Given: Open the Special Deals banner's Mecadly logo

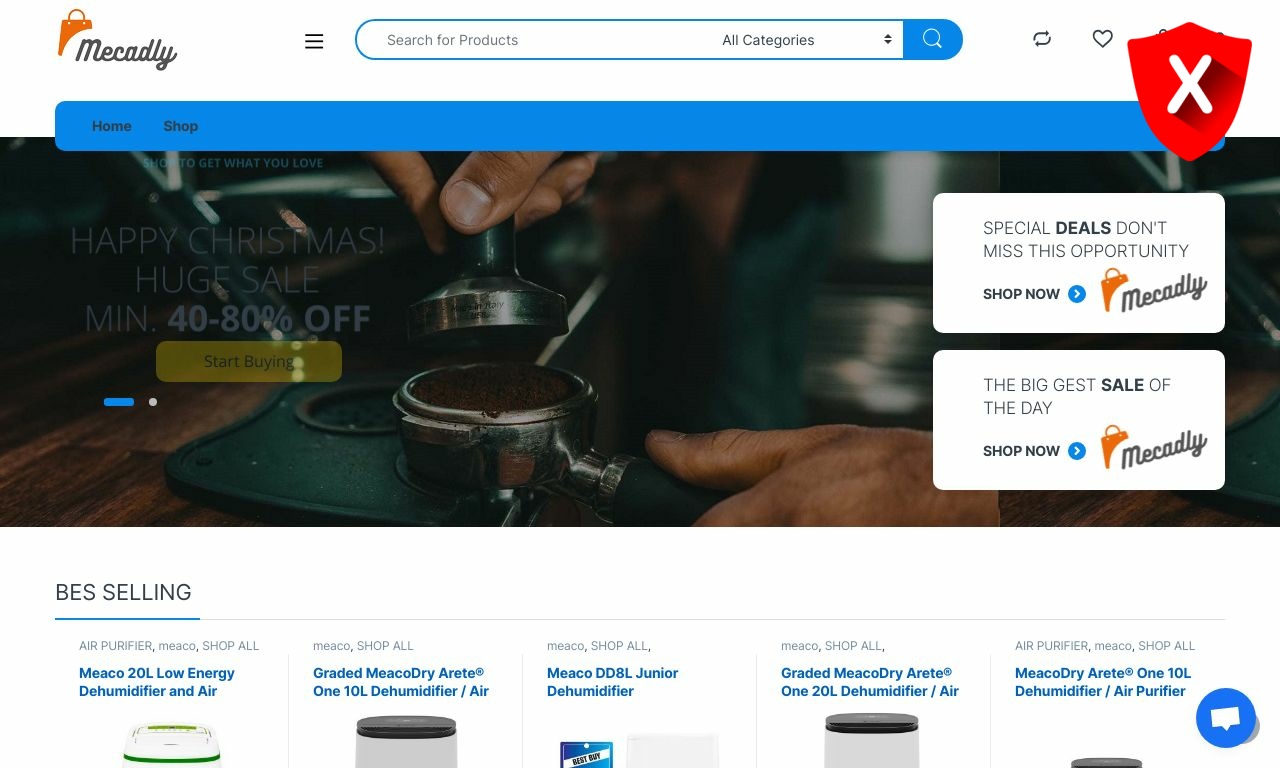Looking at the screenshot, I should point(1153,290).
